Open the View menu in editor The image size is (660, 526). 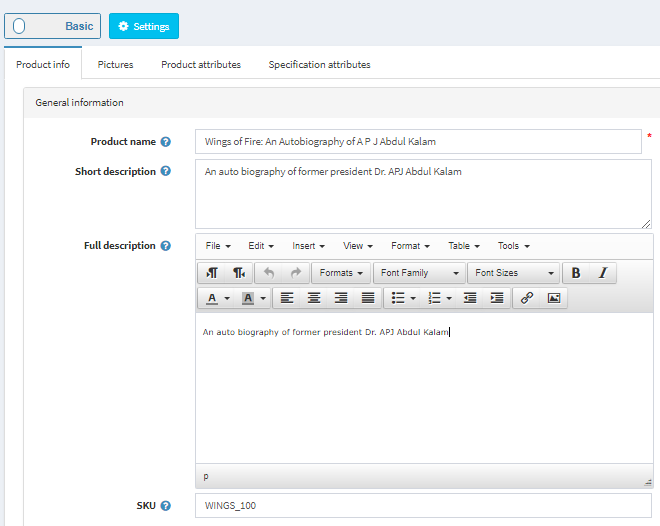(358, 246)
